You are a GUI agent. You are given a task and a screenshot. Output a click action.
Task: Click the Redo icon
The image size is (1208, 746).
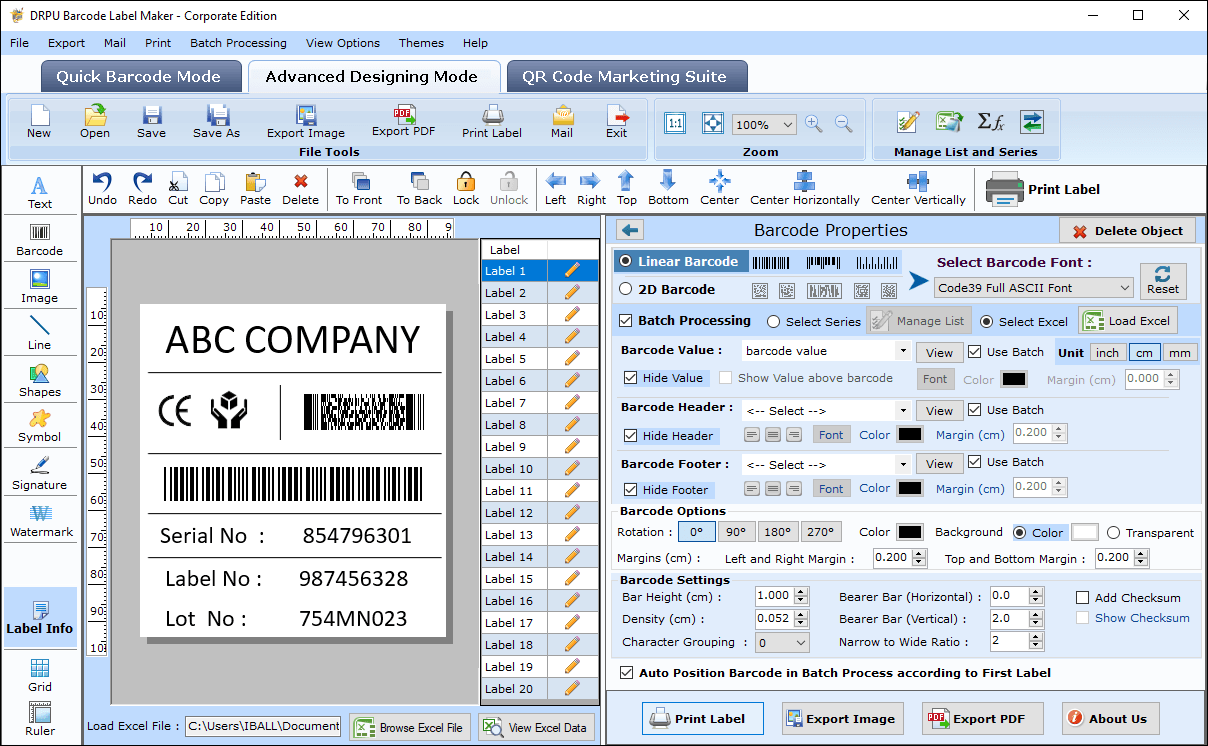(x=142, y=188)
